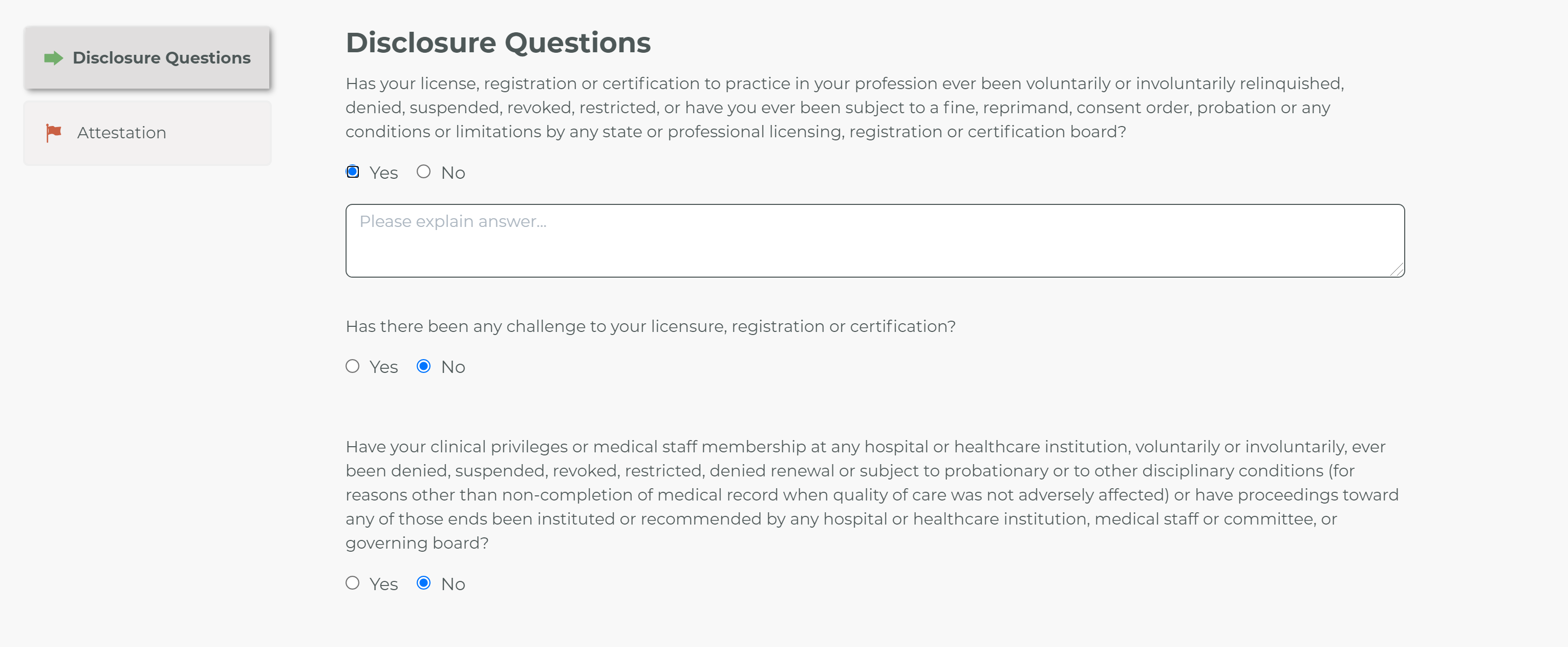Choose No radio for licensure challenge question
1568x647 pixels.
click(x=424, y=366)
